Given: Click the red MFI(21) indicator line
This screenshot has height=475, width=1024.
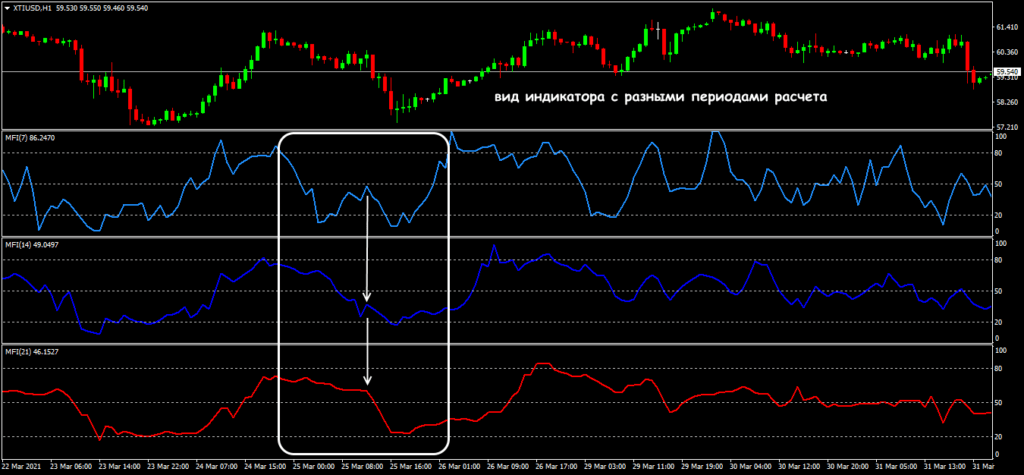Looking at the screenshot, I should click(600, 388).
